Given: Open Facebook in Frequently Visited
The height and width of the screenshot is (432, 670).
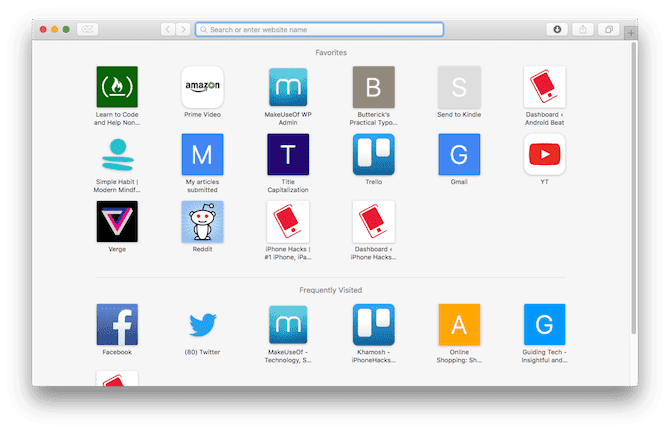Looking at the screenshot, I should tap(117, 324).
